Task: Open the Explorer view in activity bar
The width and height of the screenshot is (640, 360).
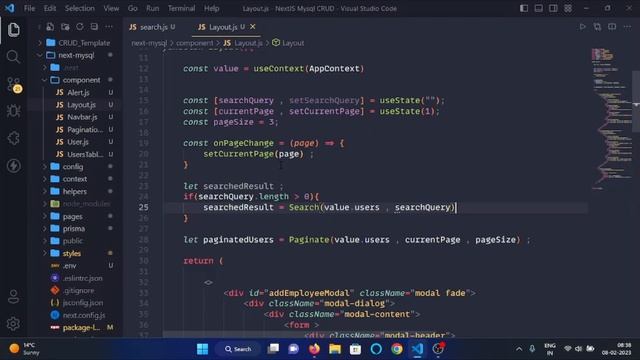Action: 13,30
